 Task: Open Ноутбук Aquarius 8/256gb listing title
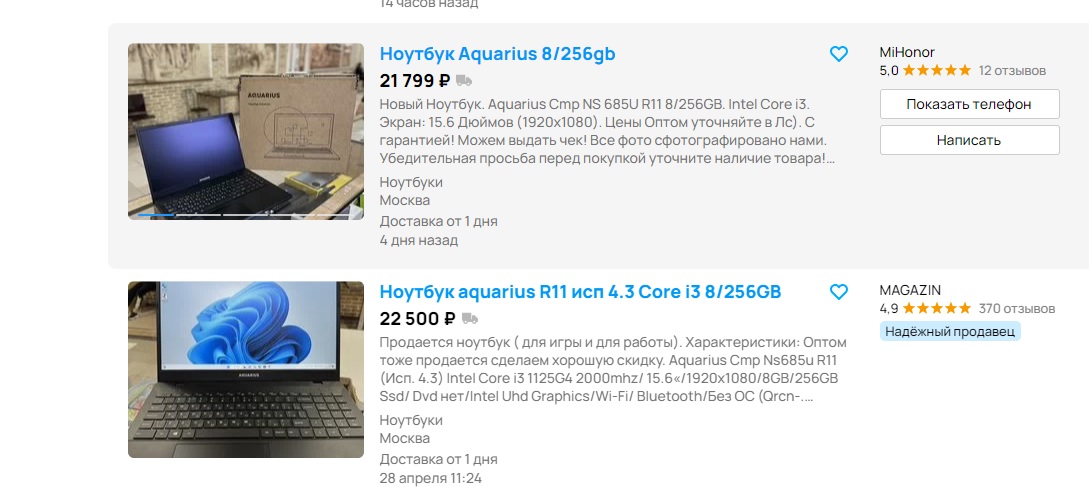[497, 53]
